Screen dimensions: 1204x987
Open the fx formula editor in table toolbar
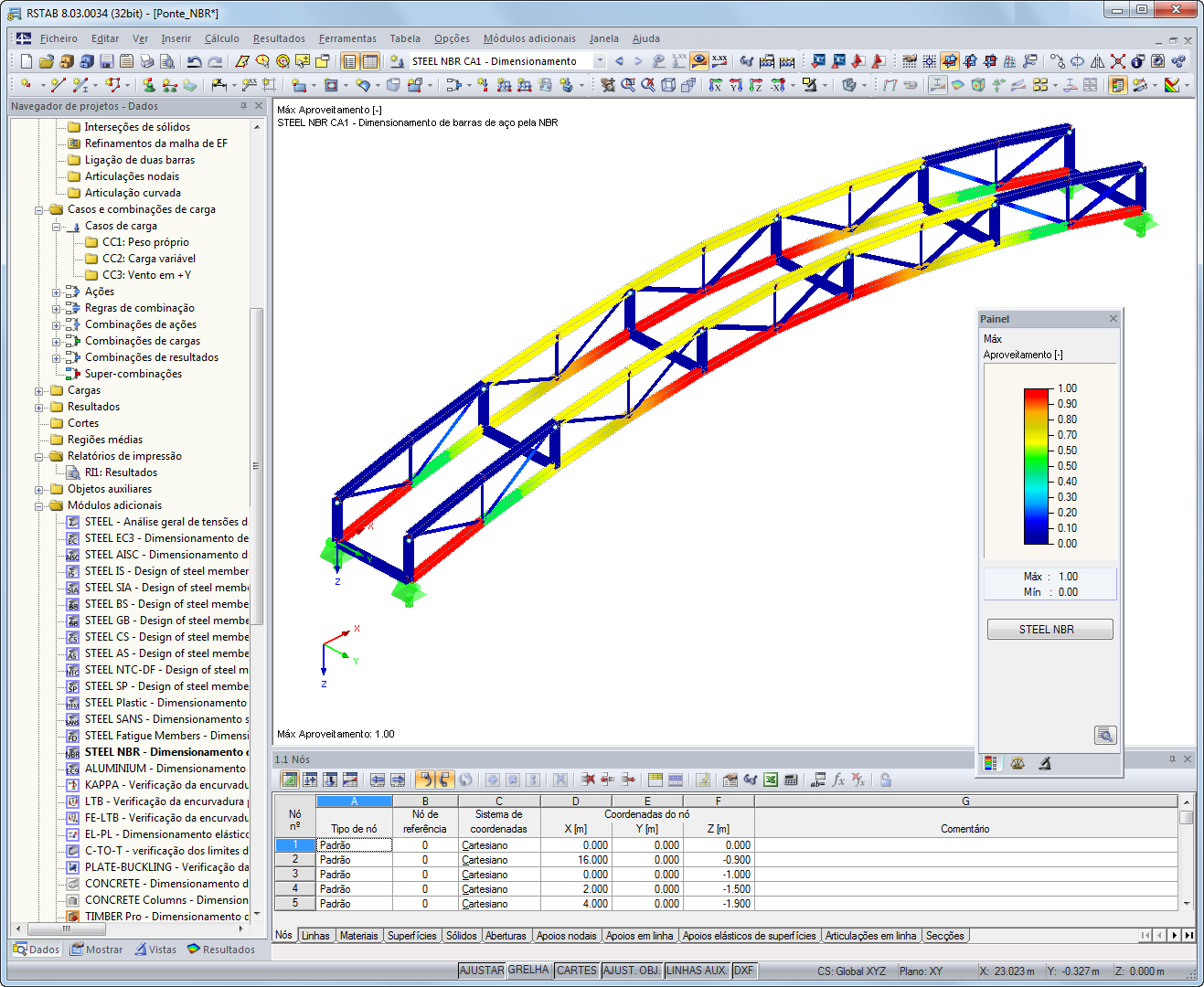(x=837, y=780)
